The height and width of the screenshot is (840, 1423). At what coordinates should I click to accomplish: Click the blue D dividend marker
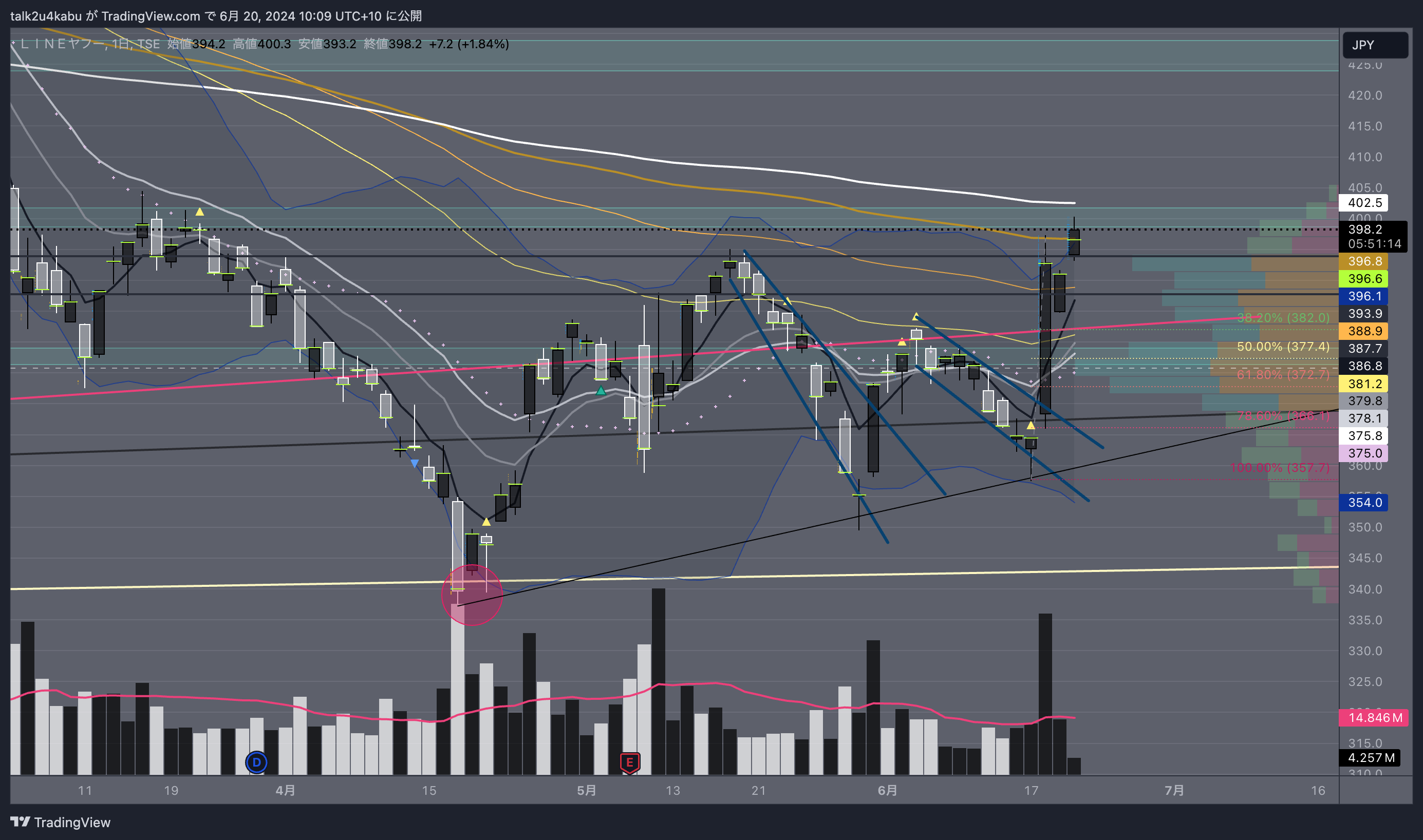tap(256, 762)
